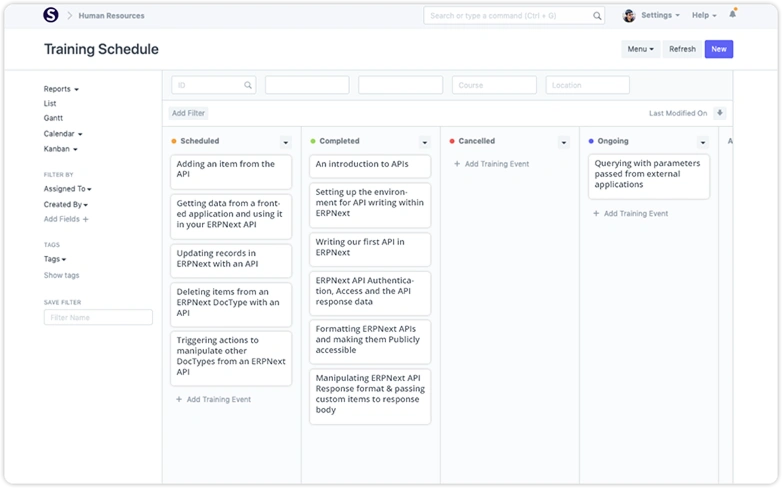Expand the Cancelled column options arrow
782x488 pixels.
pyautogui.click(x=563, y=142)
